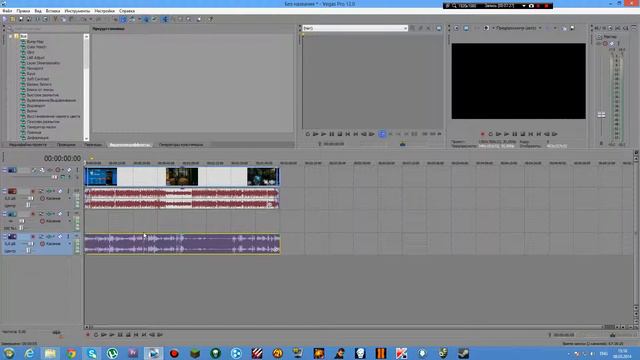
Task: Open the preview quality dropdown
Action: (x=540, y=28)
